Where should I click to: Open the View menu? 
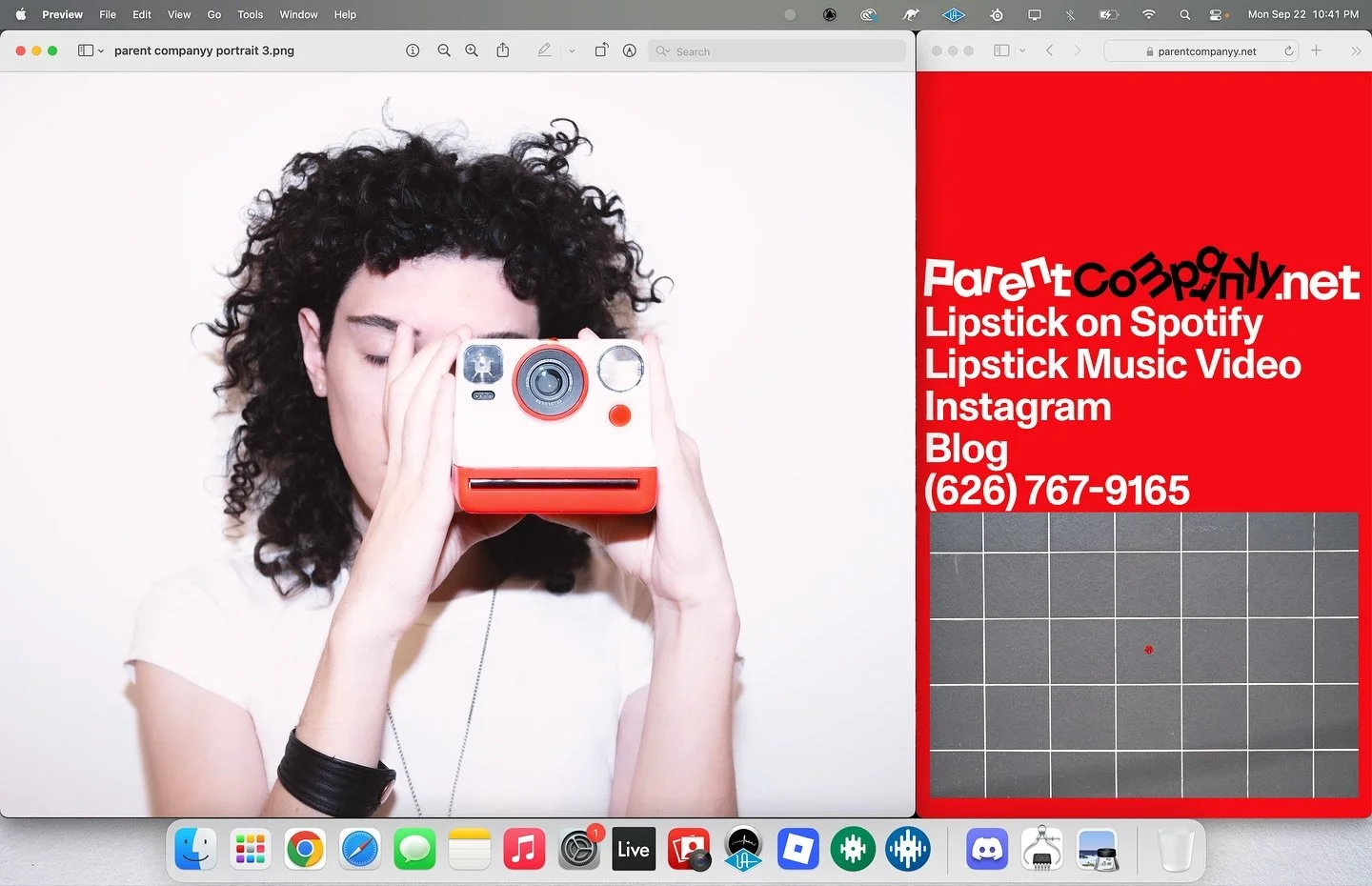[179, 14]
